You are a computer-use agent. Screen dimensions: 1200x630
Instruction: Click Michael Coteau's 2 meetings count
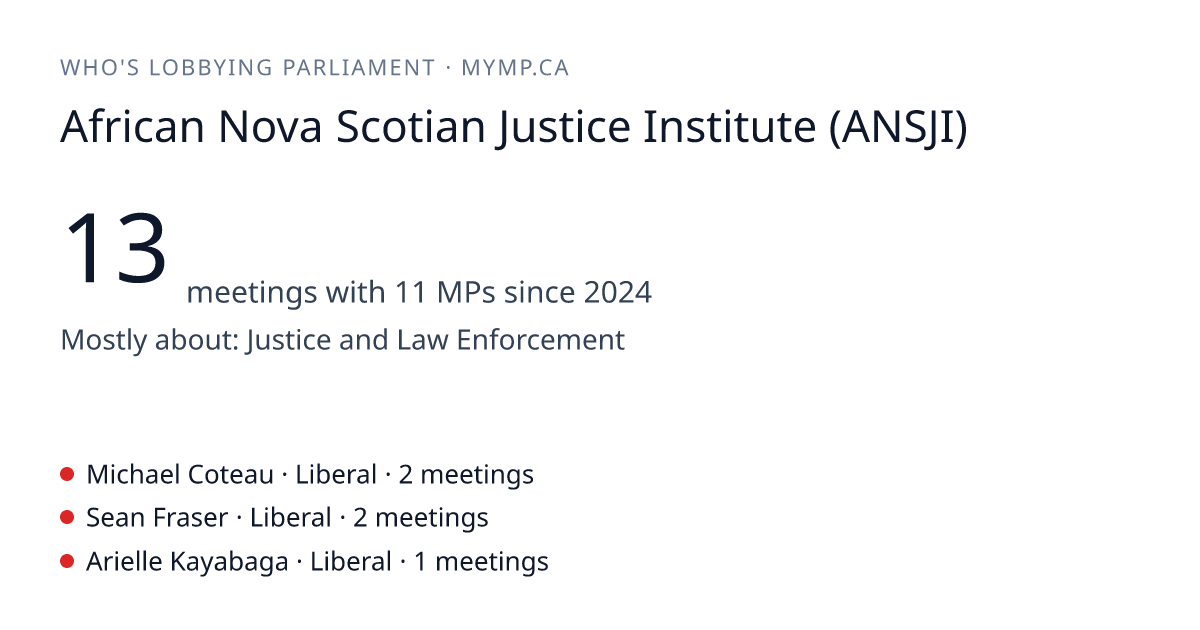466,474
